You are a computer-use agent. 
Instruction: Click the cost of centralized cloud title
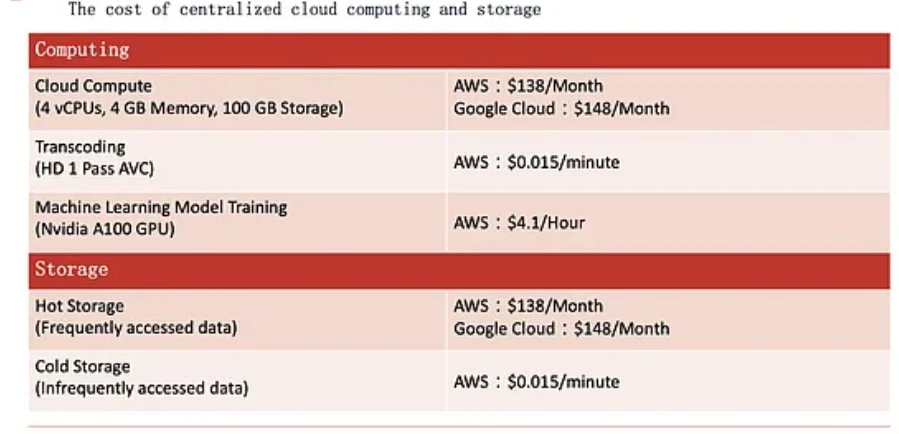(304, 9)
